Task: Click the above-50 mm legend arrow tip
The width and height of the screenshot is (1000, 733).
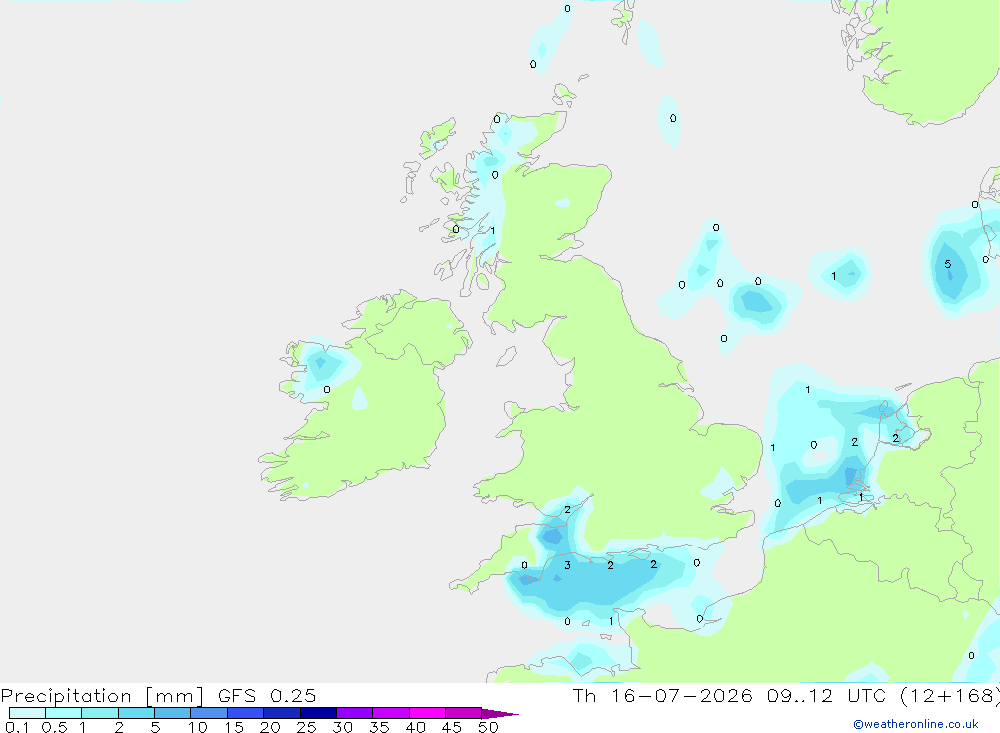Action: click(499, 714)
